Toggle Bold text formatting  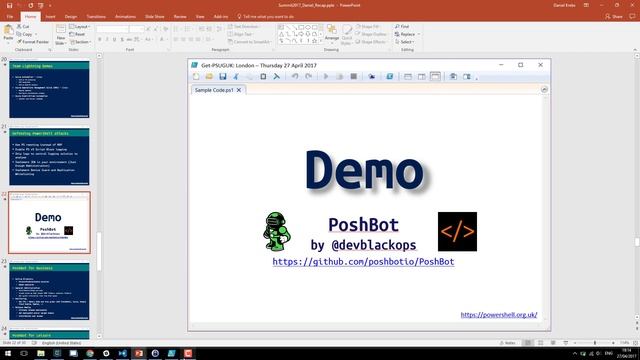100,40
